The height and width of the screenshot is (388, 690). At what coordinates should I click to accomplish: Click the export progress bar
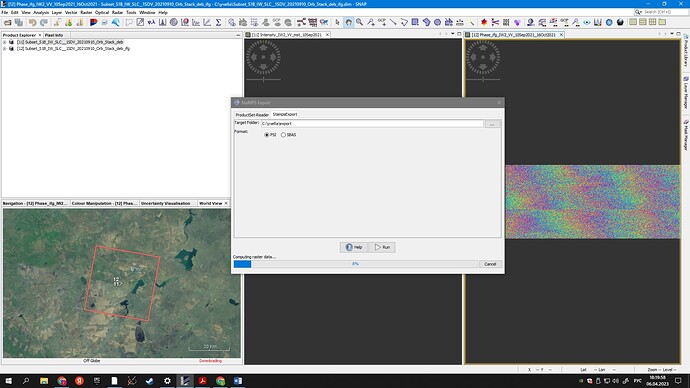click(356, 264)
